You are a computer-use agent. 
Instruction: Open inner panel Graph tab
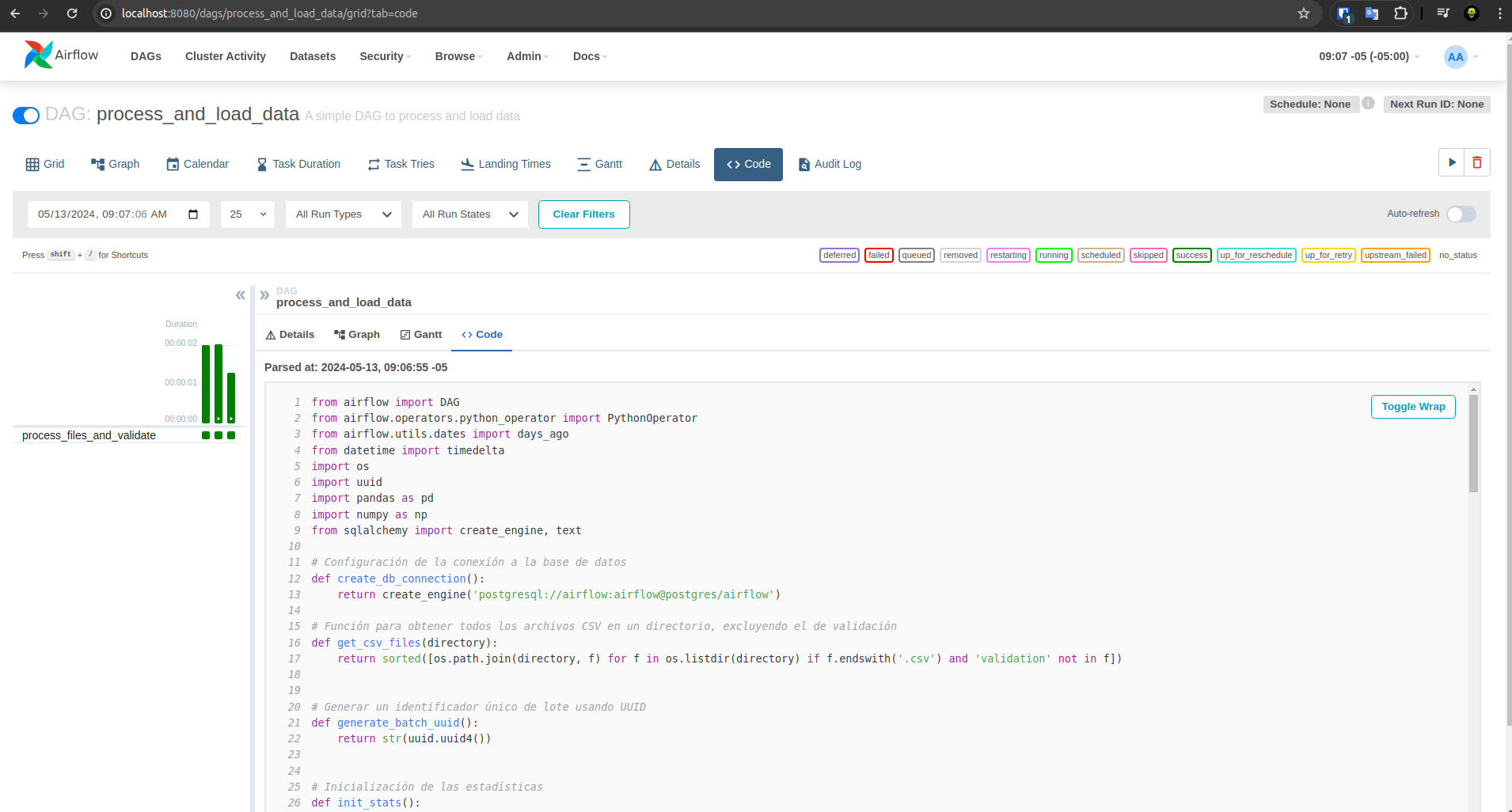point(357,335)
